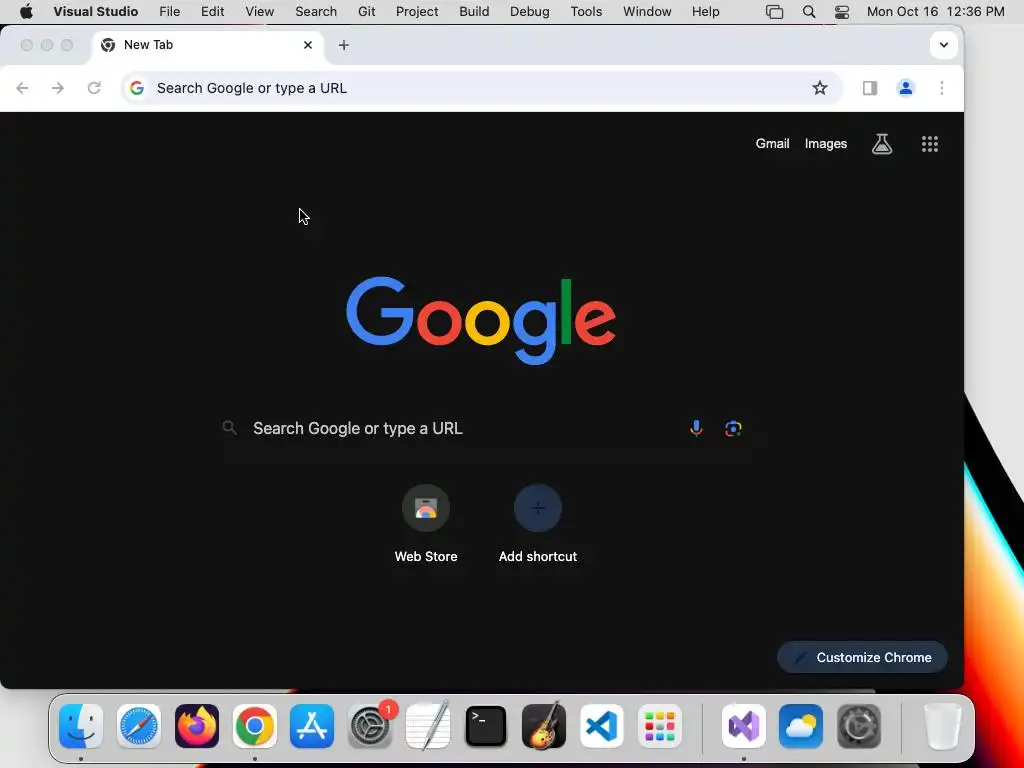Click the Google search box
The height and width of the screenshot is (768, 1024).
click(x=484, y=428)
